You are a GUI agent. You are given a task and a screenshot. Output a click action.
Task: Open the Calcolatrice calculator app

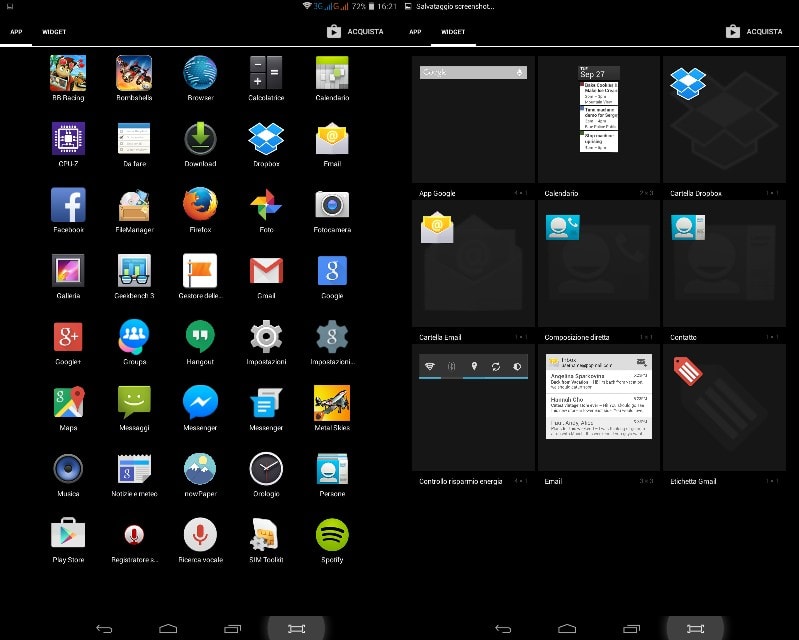266,73
